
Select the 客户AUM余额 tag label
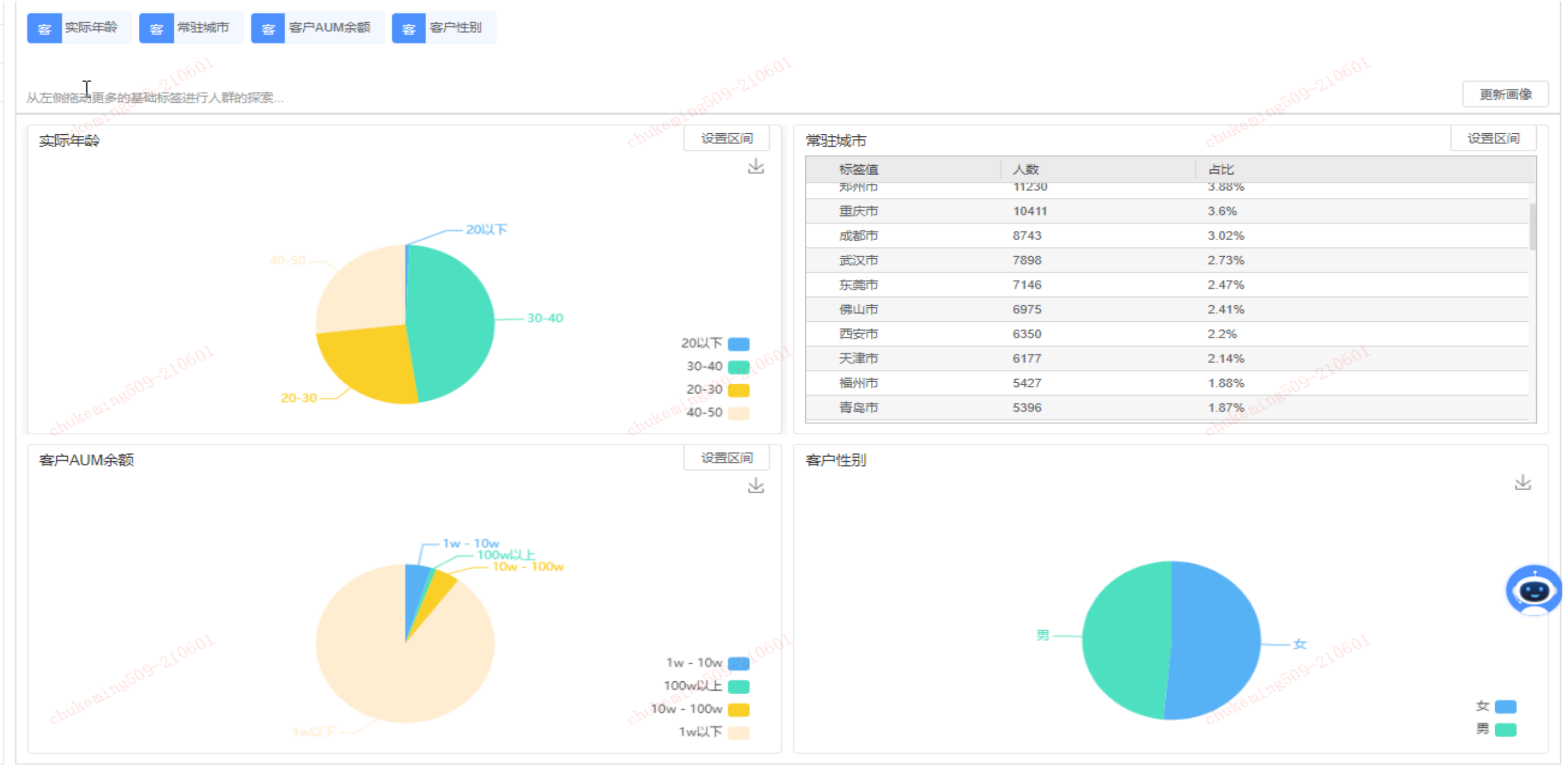click(x=329, y=27)
